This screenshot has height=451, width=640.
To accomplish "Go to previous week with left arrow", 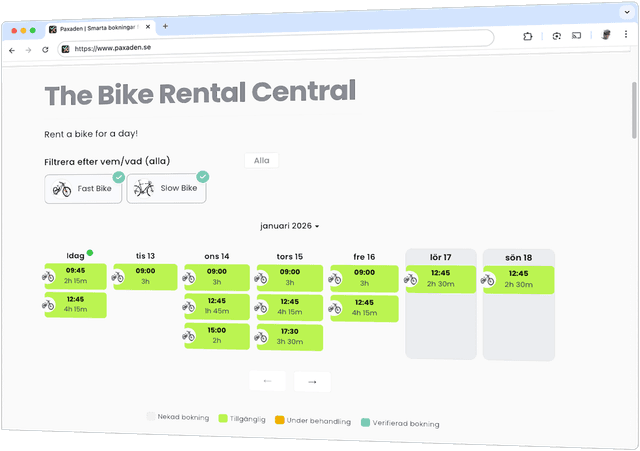I will click(x=267, y=381).
